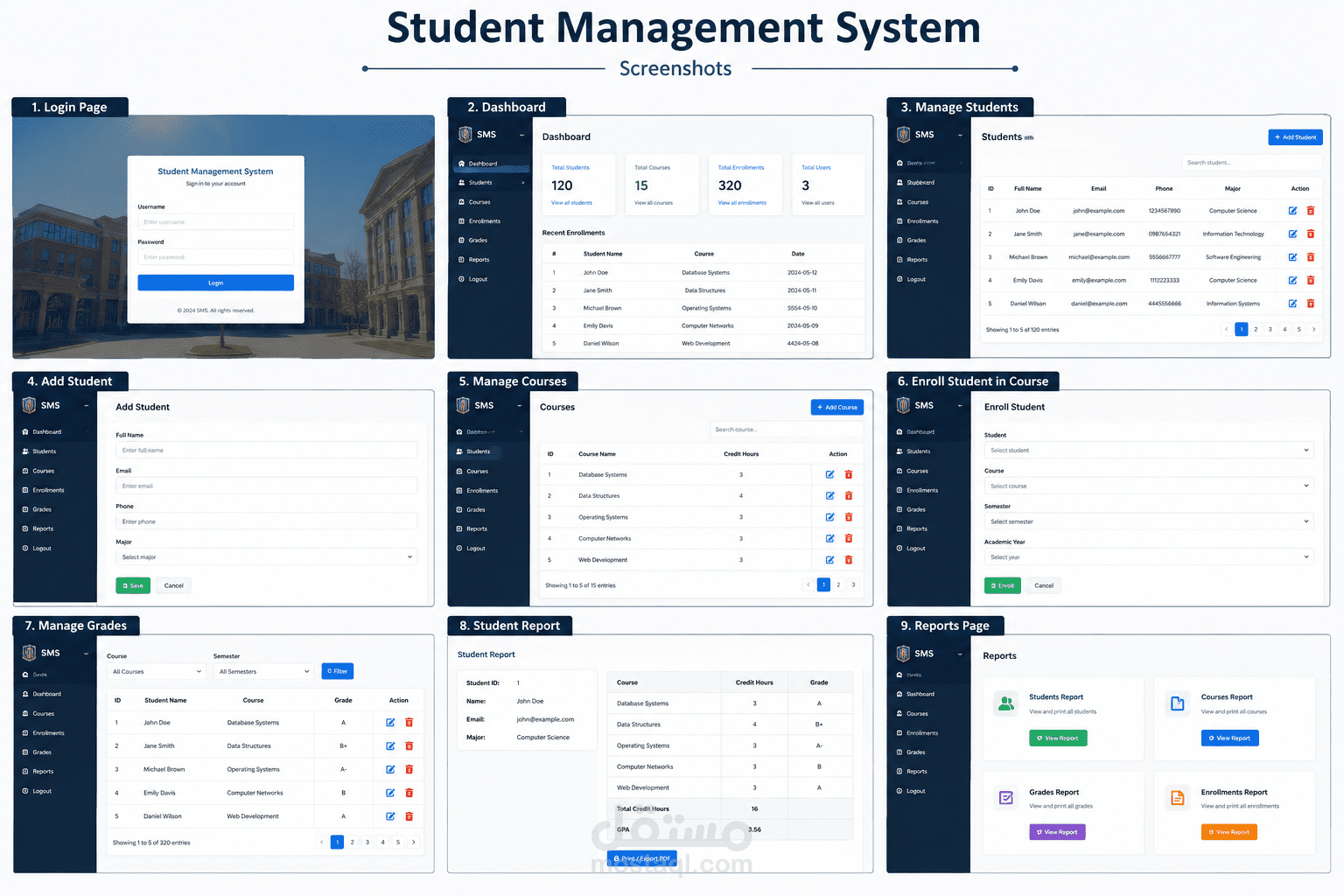1344x896 pixels.
Task: Expand Students submenu in Dashboard sidebar
Action: 523,183
